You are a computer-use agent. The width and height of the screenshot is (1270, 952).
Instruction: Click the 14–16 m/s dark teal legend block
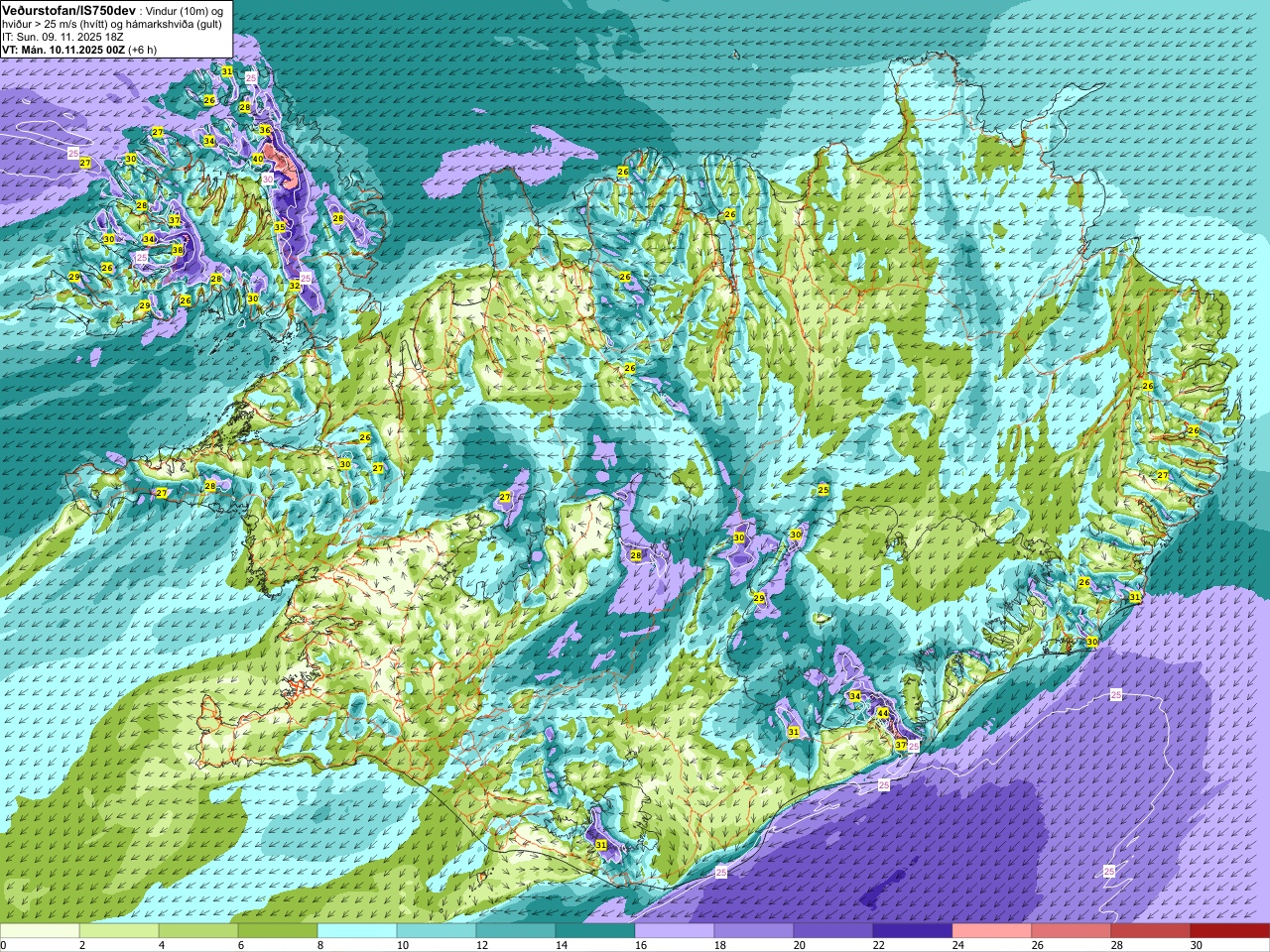click(595, 931)
